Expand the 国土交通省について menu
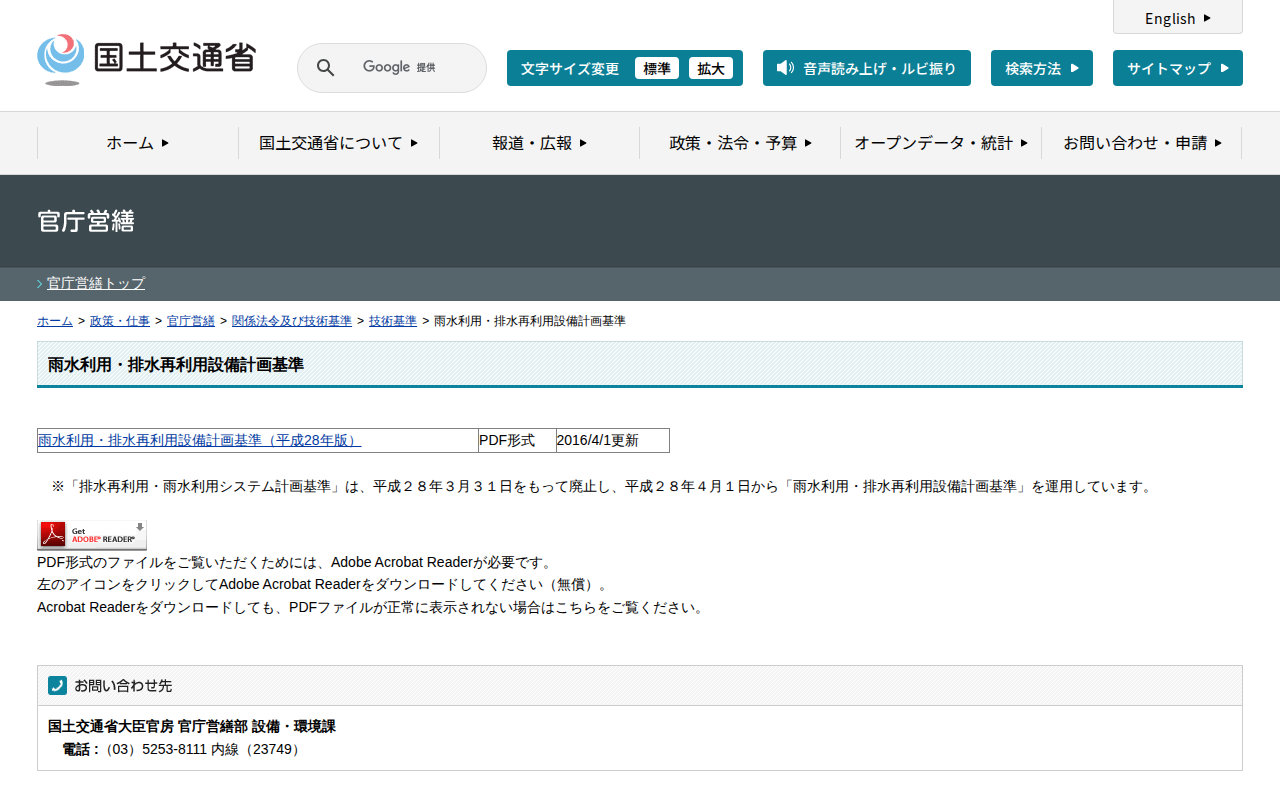Viewport: 1280px width, 800px height. pos(338,143)
